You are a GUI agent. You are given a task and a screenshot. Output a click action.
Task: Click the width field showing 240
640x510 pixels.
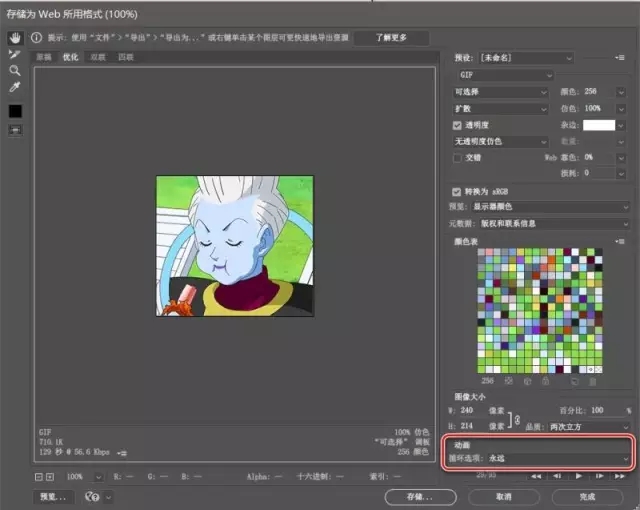click(471, 410)
